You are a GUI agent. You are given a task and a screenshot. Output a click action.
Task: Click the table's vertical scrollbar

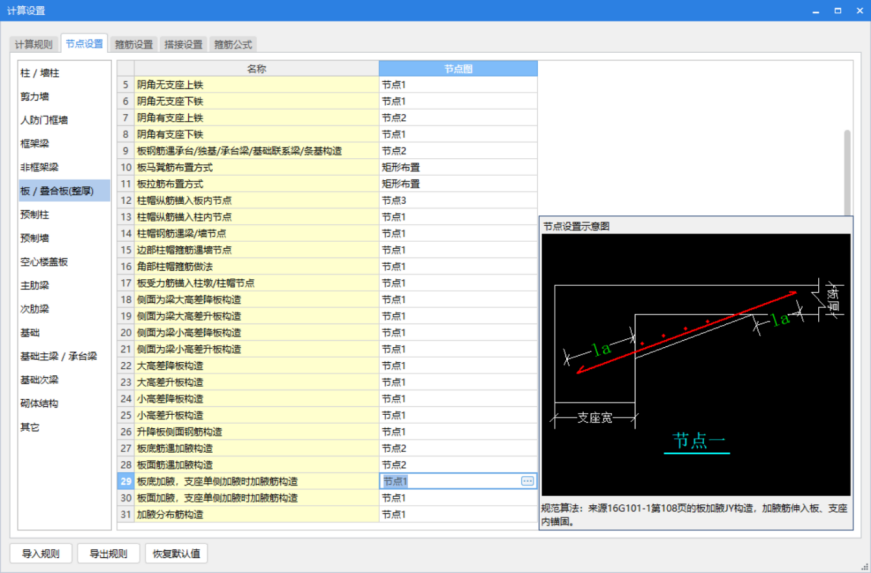click(x=847, y=172)
